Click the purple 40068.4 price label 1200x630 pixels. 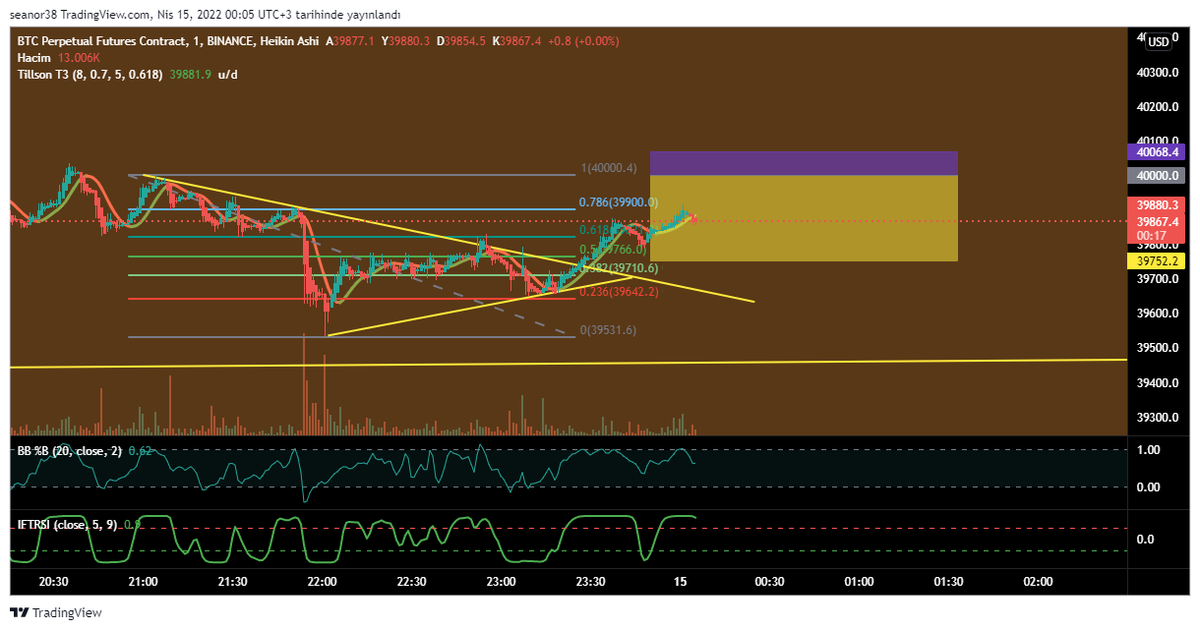[1159, 152]
